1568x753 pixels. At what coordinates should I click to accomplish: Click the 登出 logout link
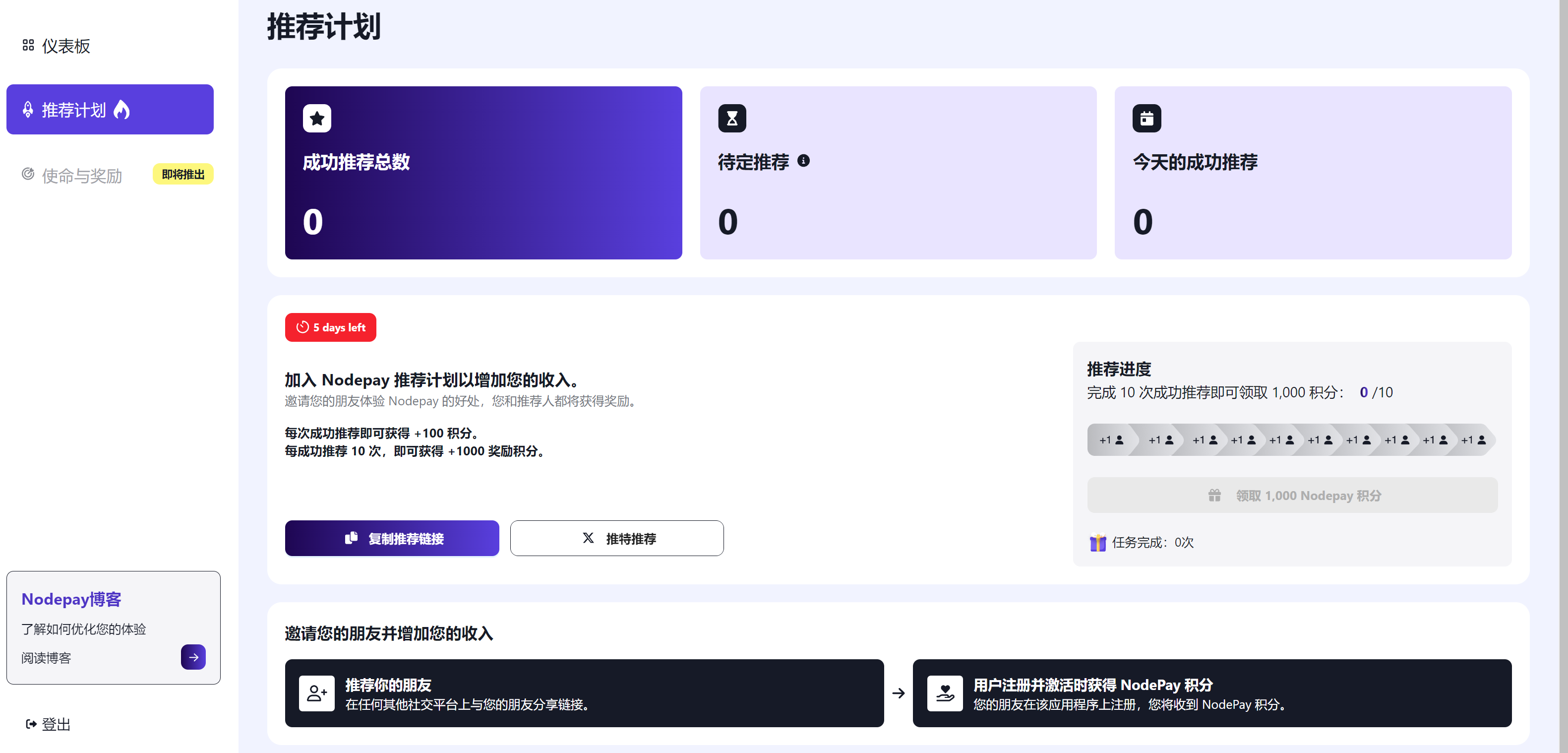(x=49, y=724)
